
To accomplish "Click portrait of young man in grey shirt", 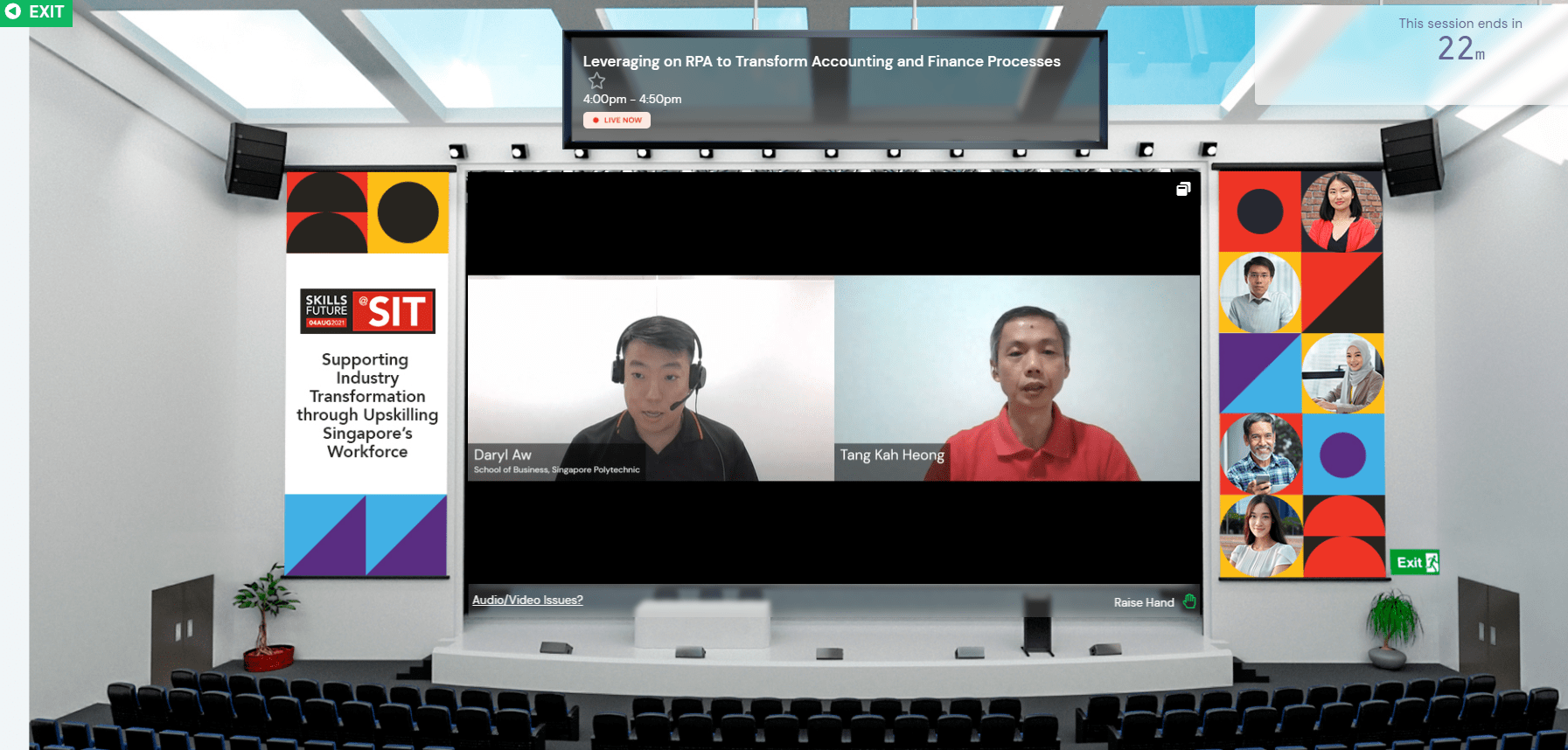I will (1259, 293).
